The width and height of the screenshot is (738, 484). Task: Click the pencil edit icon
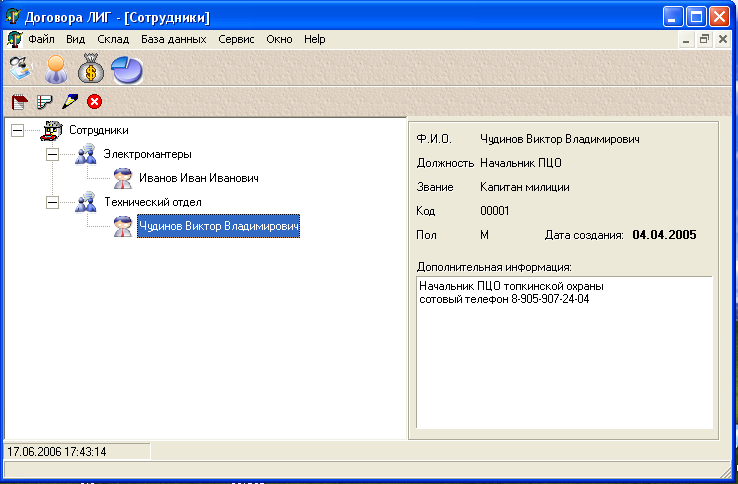click(70, 101)
